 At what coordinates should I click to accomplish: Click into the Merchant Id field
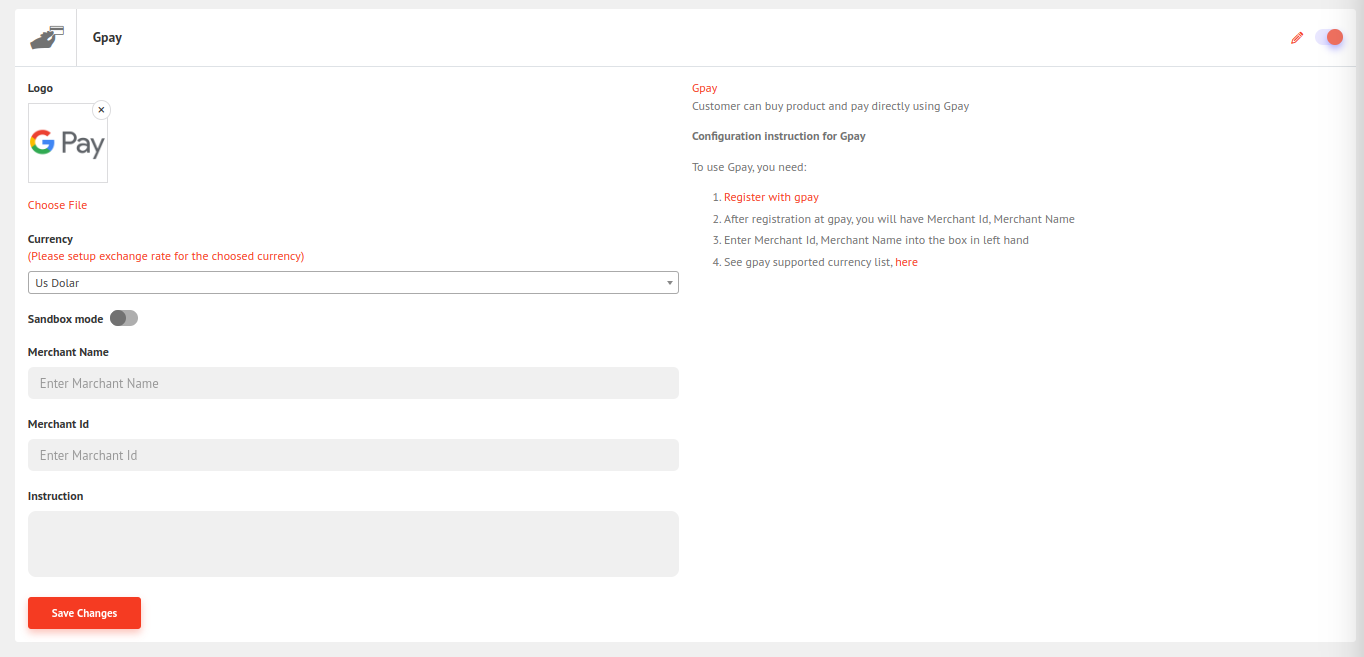click(353, 455)
